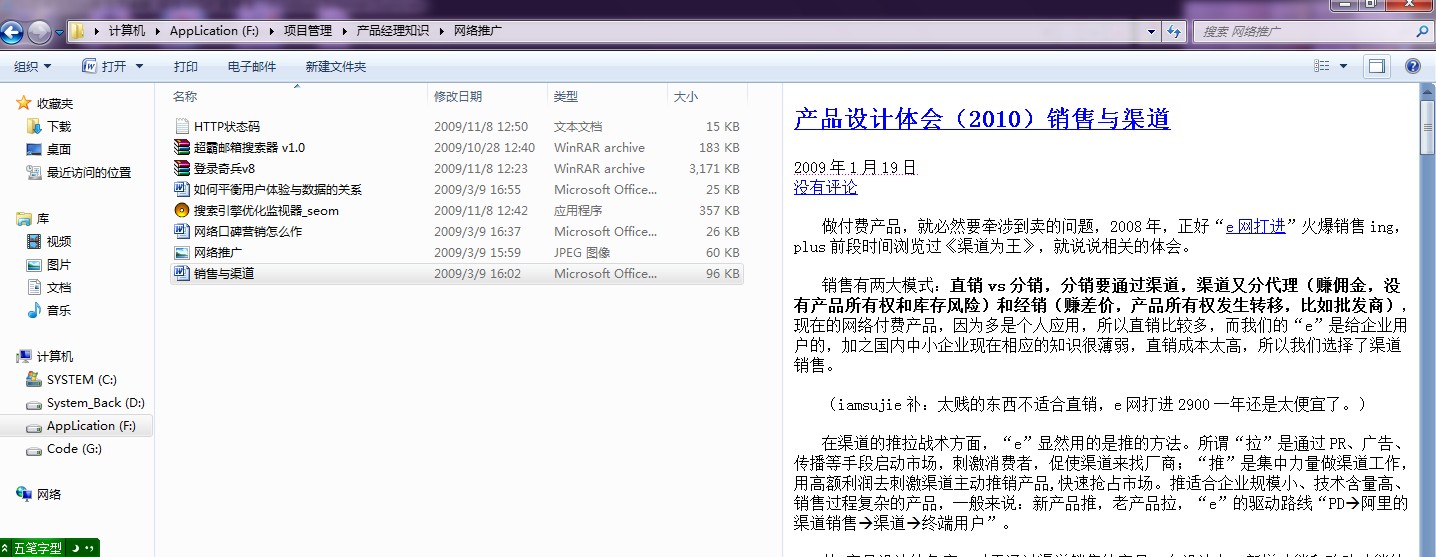Click the 打印 toolbar command

185,67
